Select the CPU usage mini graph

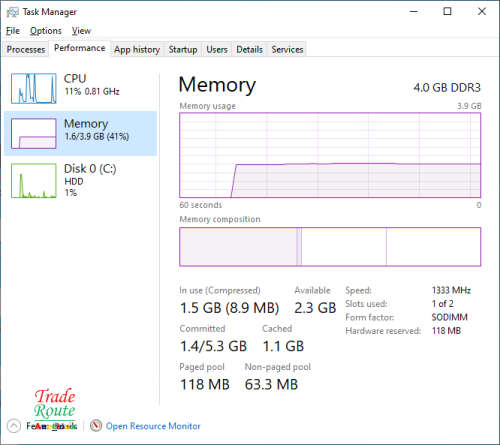click(x=34, y=88)
